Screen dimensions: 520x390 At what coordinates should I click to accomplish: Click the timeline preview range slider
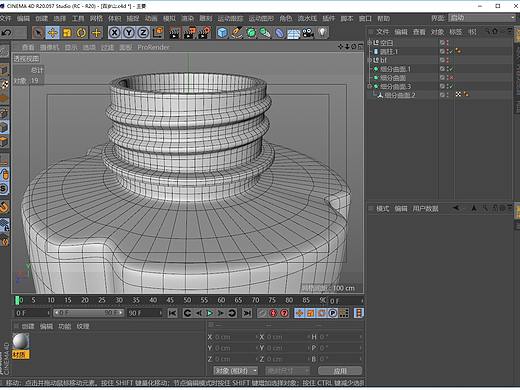tap(89, 313)
